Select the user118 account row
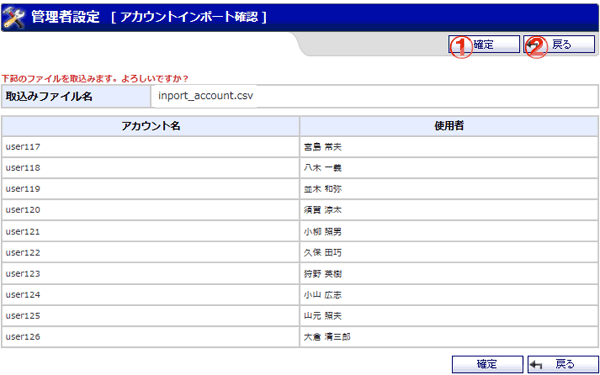Viewport: 600px width, 375px height. tap(300, 168)
